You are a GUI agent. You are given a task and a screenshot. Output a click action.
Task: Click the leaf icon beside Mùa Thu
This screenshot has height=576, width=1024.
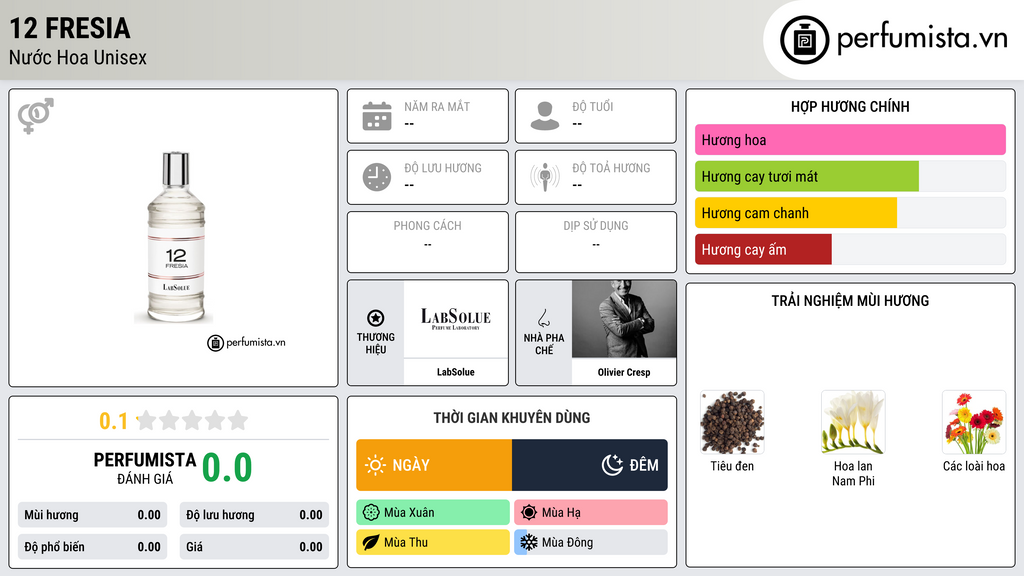tap(371, 543)
